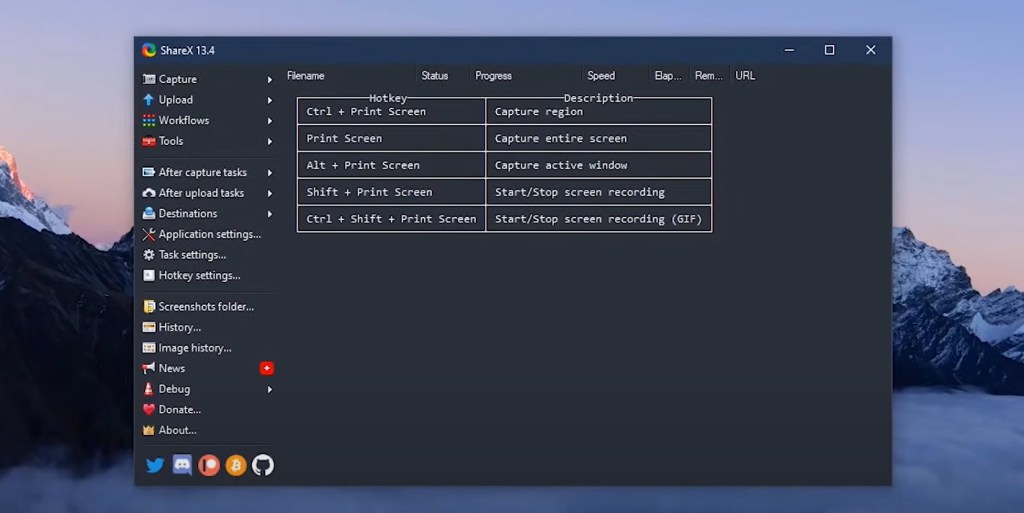The height and width of the screenshot is (513, 1024).
Task: Open Hotkey settings
Action: point(199,275)
